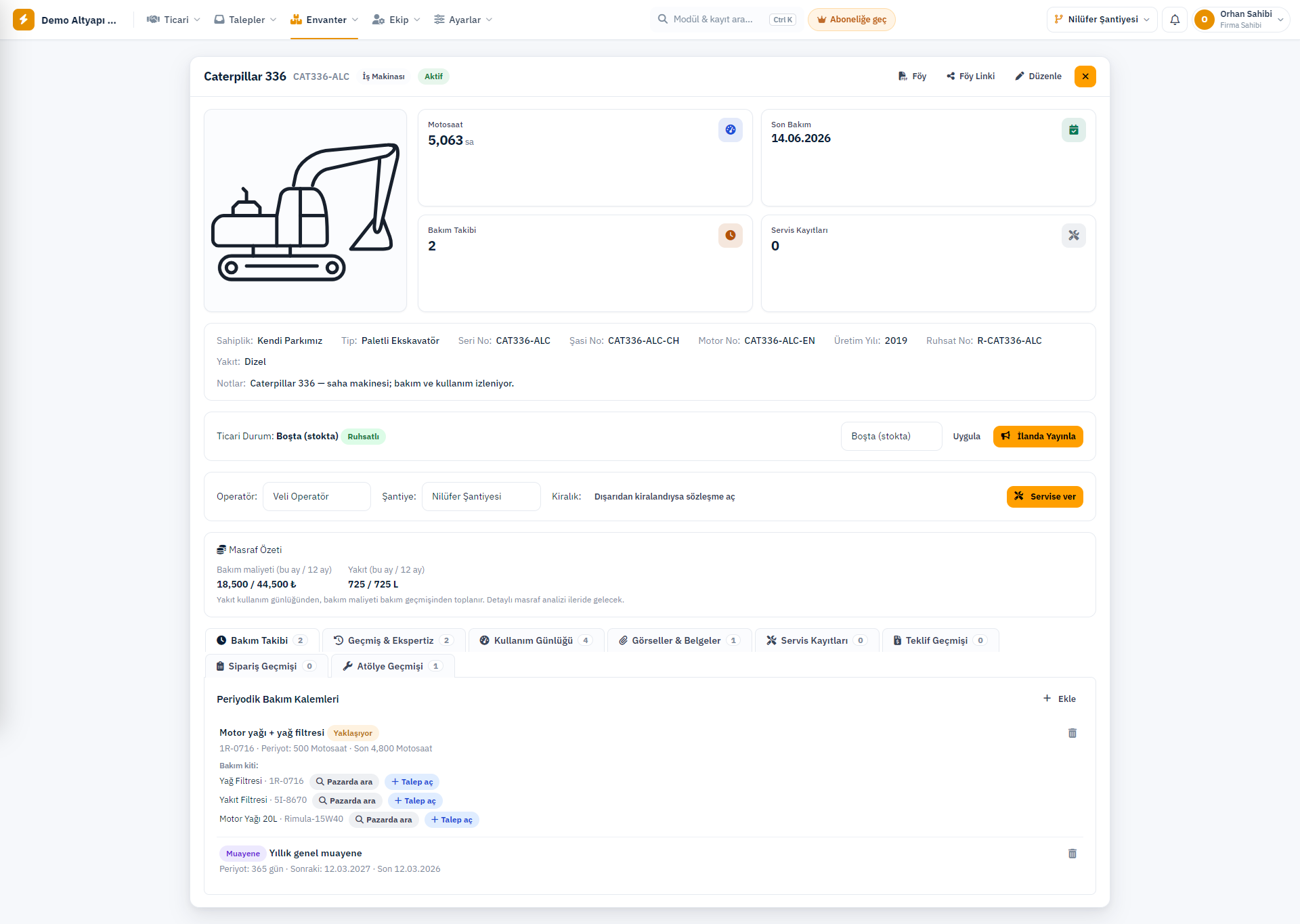Click the Düzenle edit button
Screen dimensions: 1300x924
point(1038,76)
